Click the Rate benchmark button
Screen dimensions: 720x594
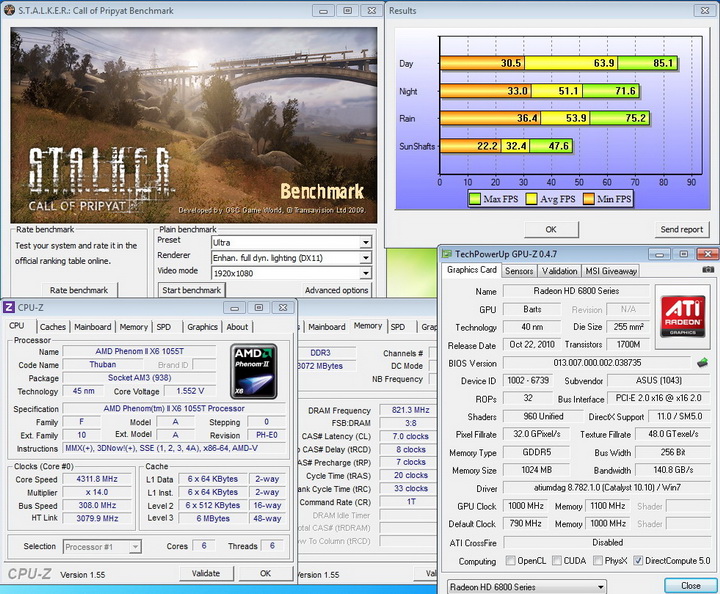tap(79, 290)
